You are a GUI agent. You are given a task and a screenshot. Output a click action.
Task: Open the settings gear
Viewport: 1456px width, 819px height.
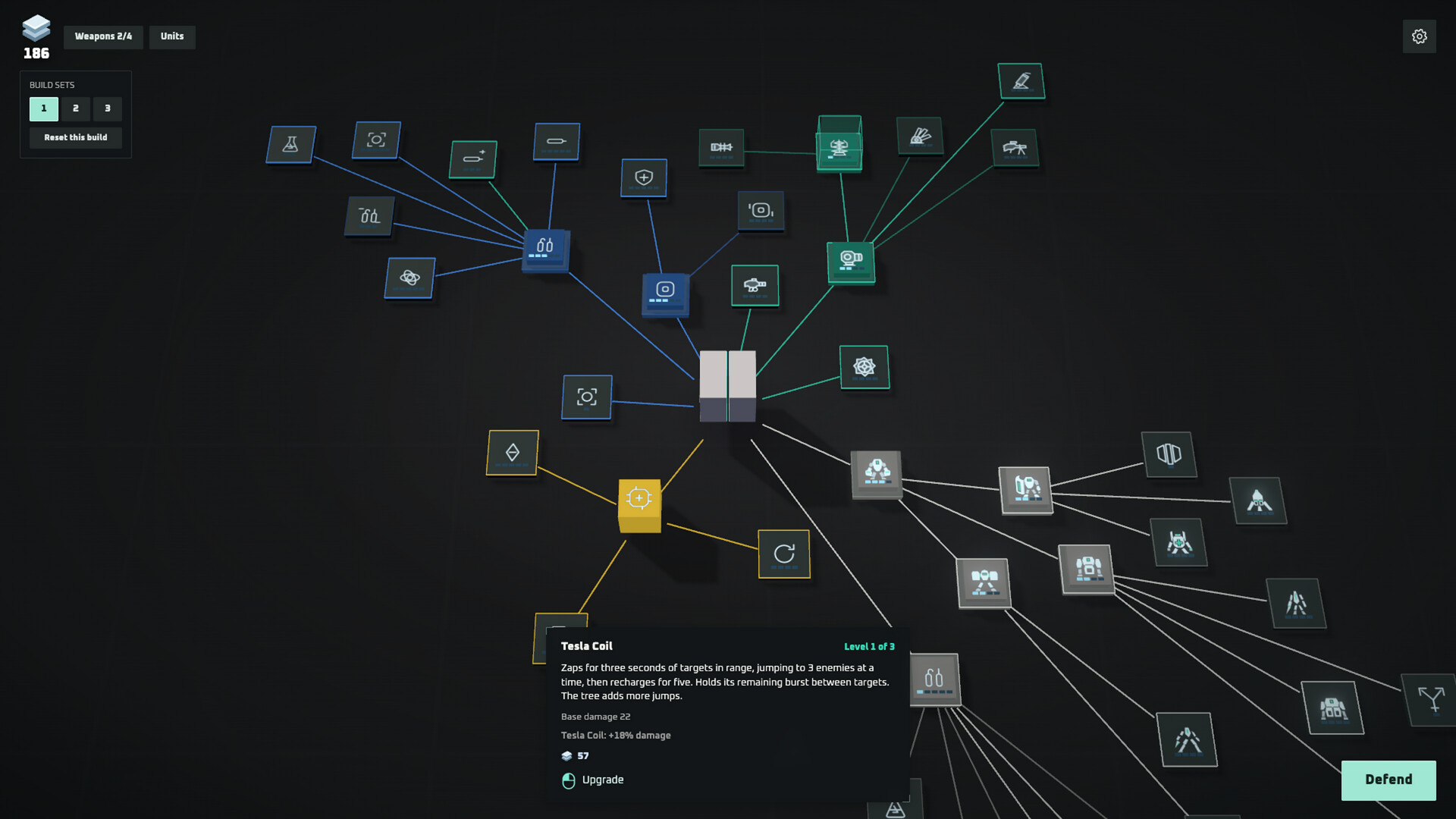point(1419,36)
